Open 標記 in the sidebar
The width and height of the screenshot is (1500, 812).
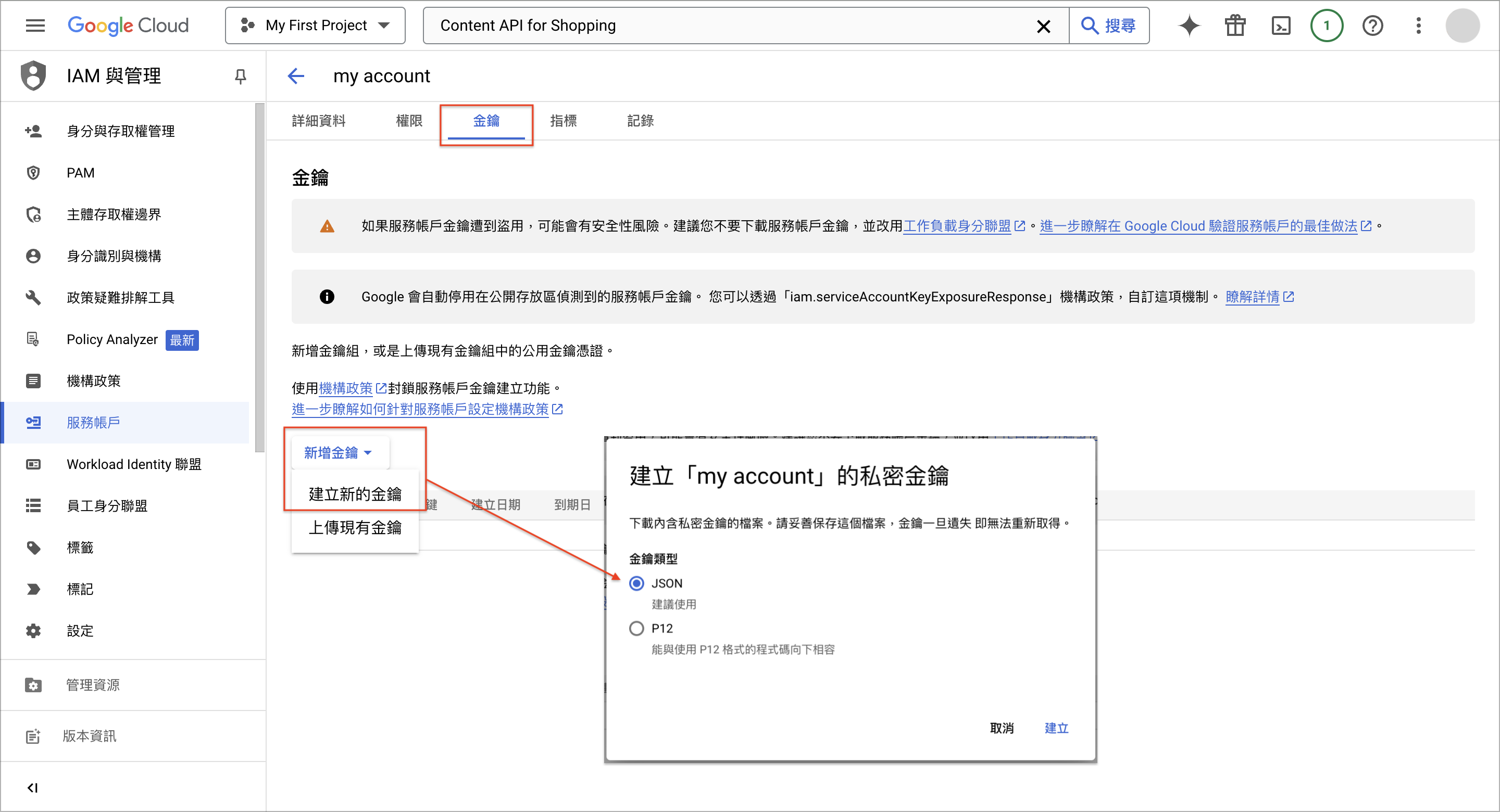click(126, 589)
